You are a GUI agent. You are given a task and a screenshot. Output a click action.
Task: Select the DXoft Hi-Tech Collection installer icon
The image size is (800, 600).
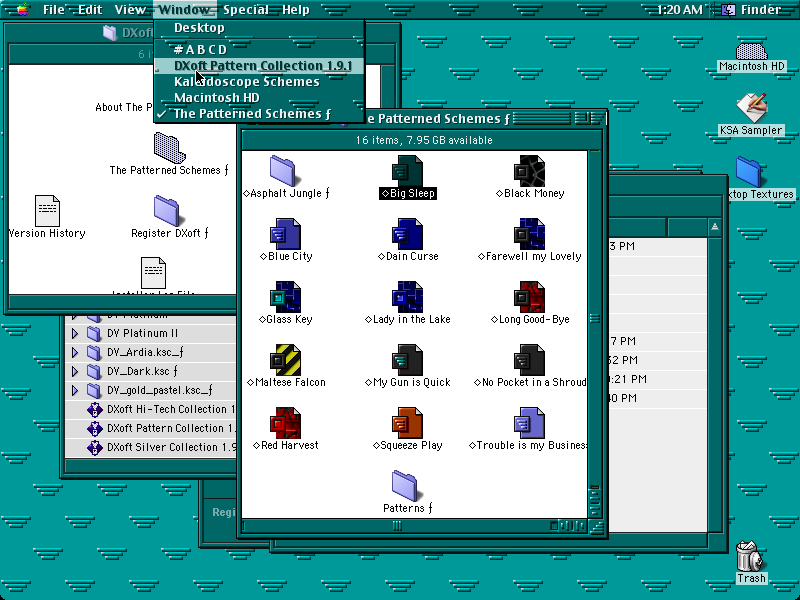(x=94, y=410)
